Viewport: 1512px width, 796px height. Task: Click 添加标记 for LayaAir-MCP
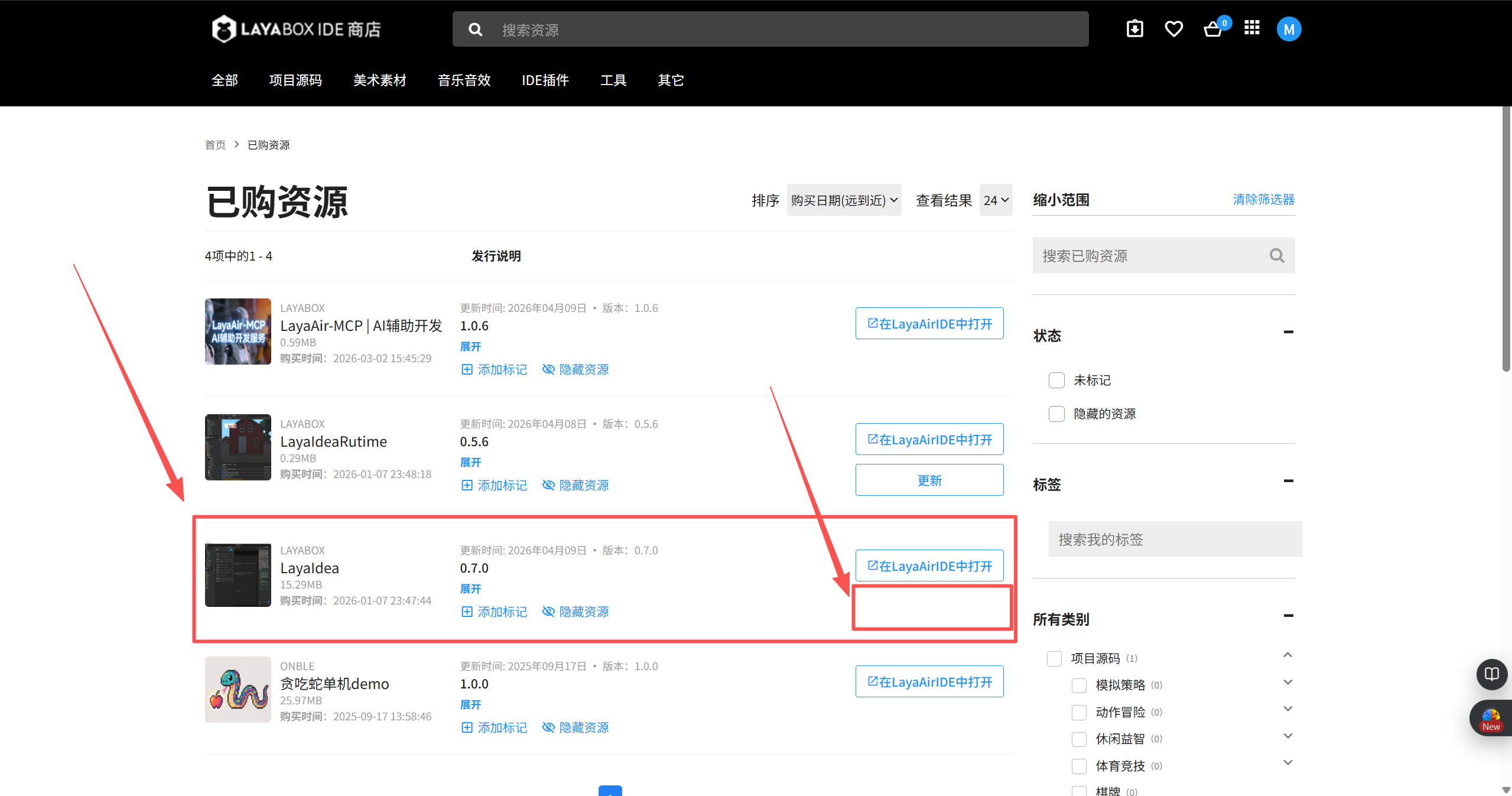(494, 369)
